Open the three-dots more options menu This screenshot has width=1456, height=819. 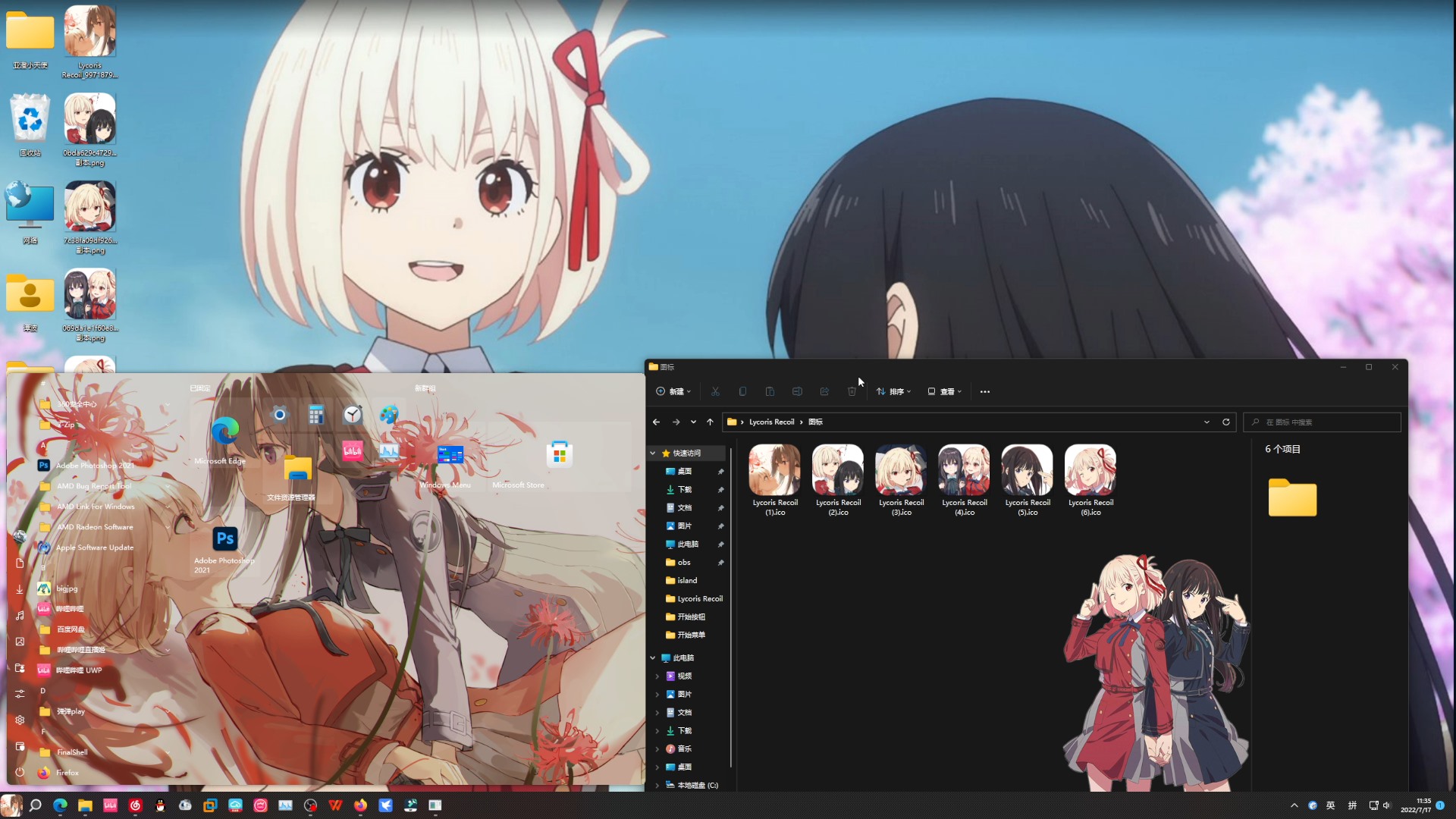[x=984, y=392]
